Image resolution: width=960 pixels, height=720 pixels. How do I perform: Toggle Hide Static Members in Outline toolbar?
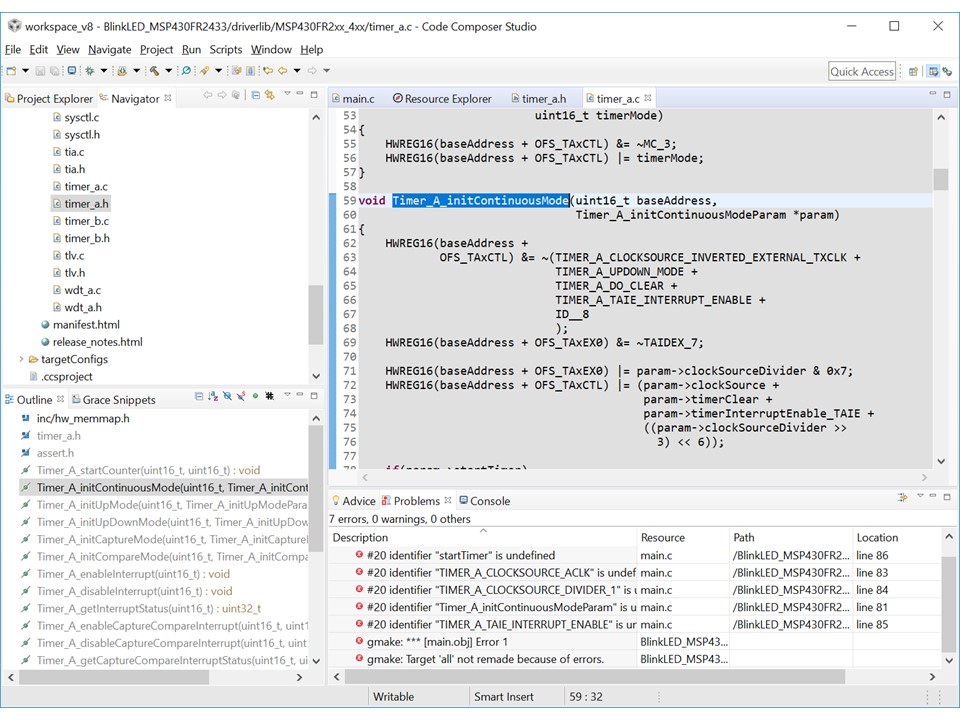click(x=240, y=397)
